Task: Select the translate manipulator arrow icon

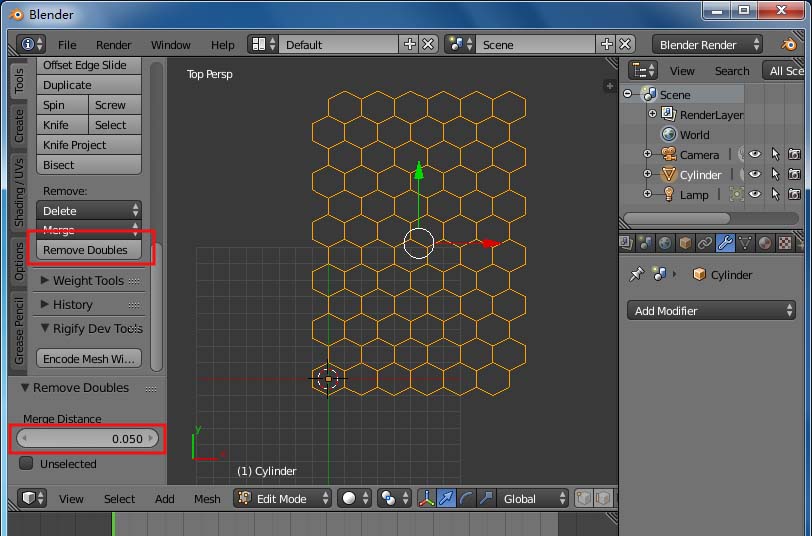Action: point(446,499)
